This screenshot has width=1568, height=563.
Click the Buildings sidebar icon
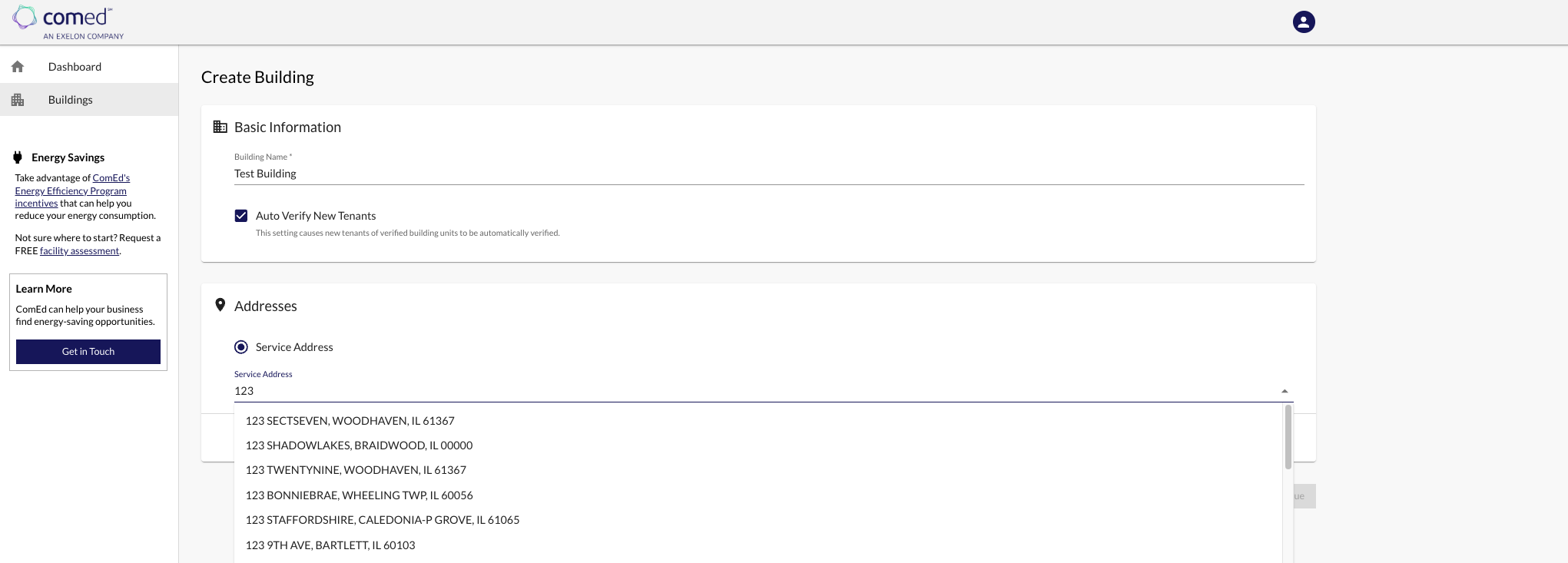point(18,100)
